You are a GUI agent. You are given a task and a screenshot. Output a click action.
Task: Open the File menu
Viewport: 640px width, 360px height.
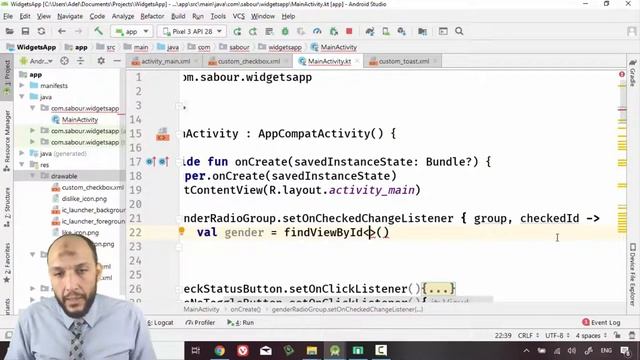[x=8, y=16]
